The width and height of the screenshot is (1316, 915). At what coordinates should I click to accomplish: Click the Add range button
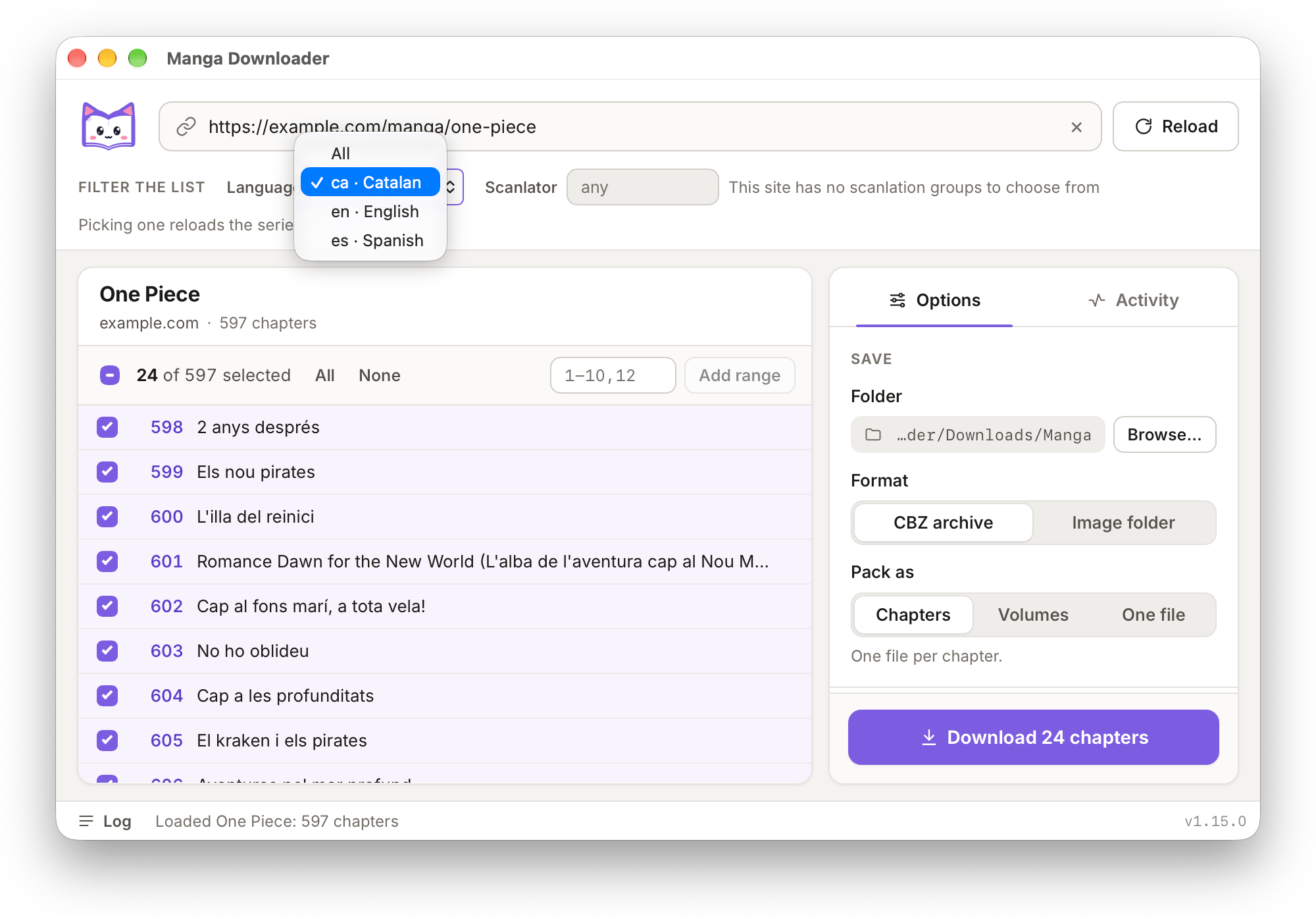click(740, 375)
